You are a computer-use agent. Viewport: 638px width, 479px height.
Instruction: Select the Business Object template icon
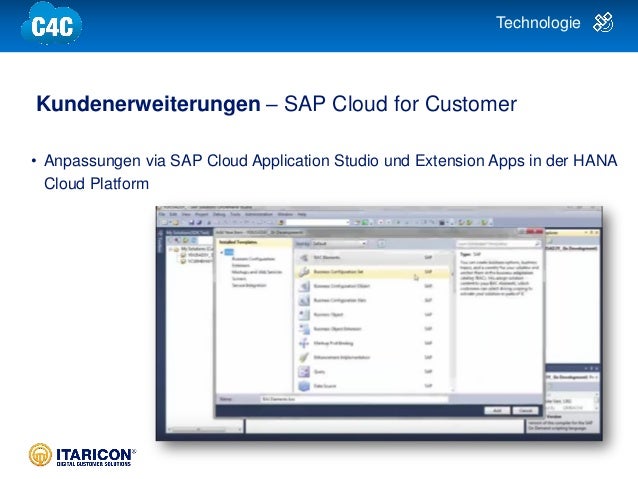click(304, 315)
